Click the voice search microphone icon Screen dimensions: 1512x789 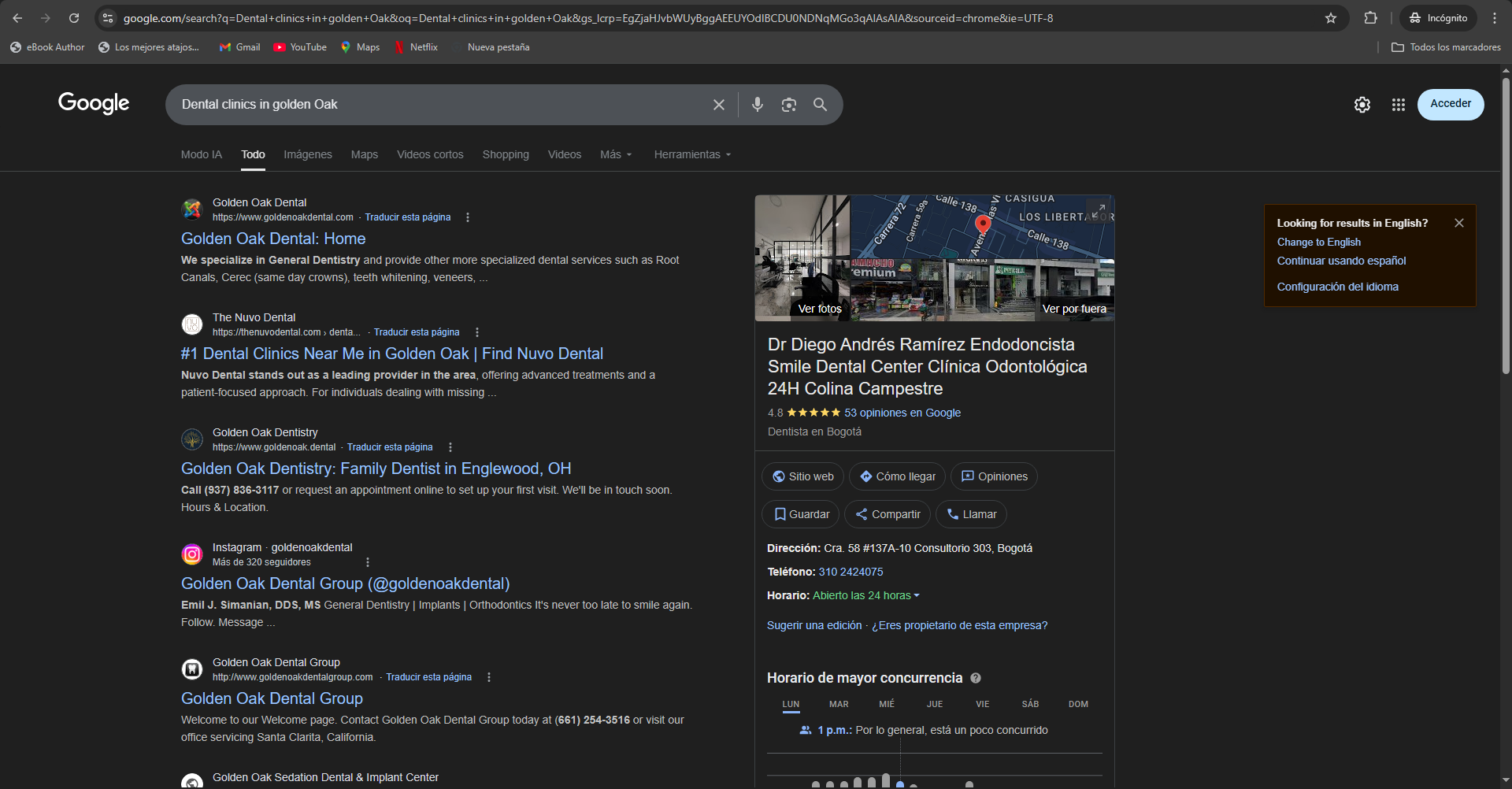[757, 105]
